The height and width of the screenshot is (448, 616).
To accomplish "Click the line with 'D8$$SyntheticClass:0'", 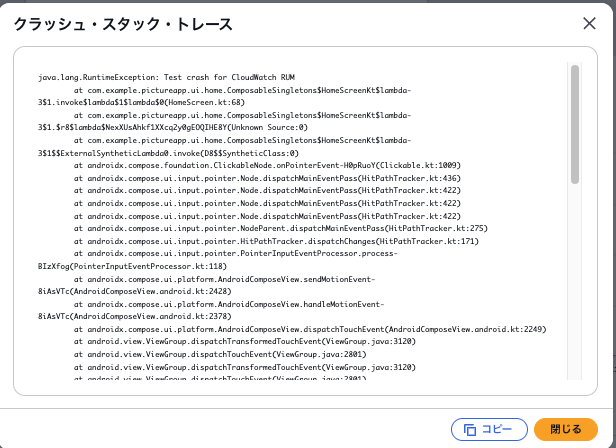I will [x=168, y=153].
